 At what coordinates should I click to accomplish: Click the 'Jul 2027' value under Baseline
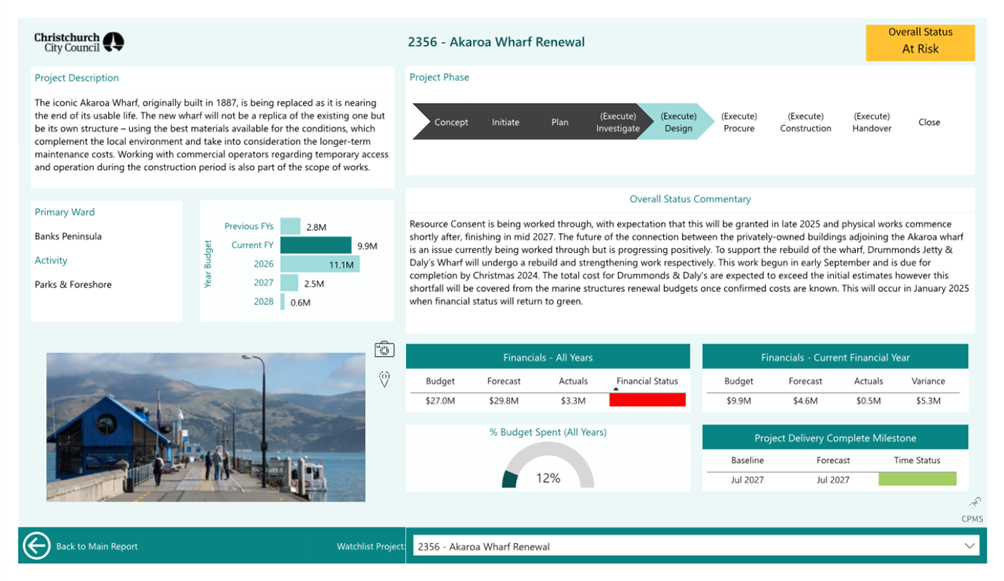(x=747, y=479)
